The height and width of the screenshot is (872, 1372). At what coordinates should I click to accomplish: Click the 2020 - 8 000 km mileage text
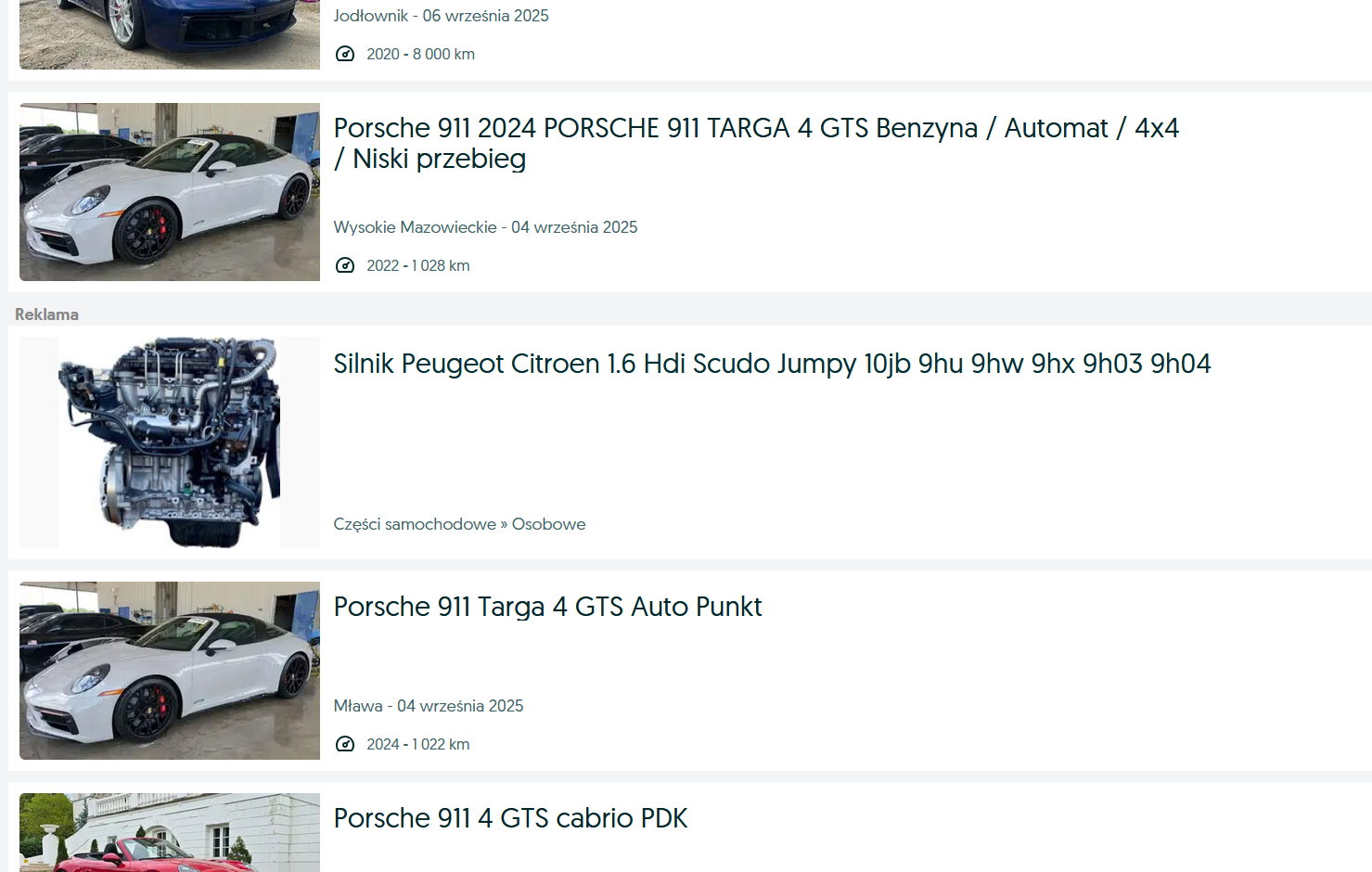click(420, 54)
